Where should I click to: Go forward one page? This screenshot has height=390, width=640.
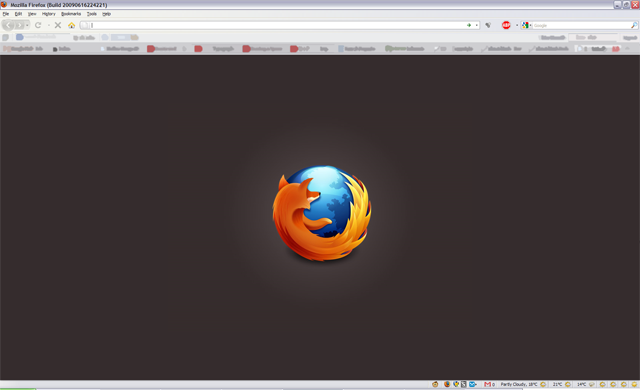pyautogui.click(x=19, y=25)
